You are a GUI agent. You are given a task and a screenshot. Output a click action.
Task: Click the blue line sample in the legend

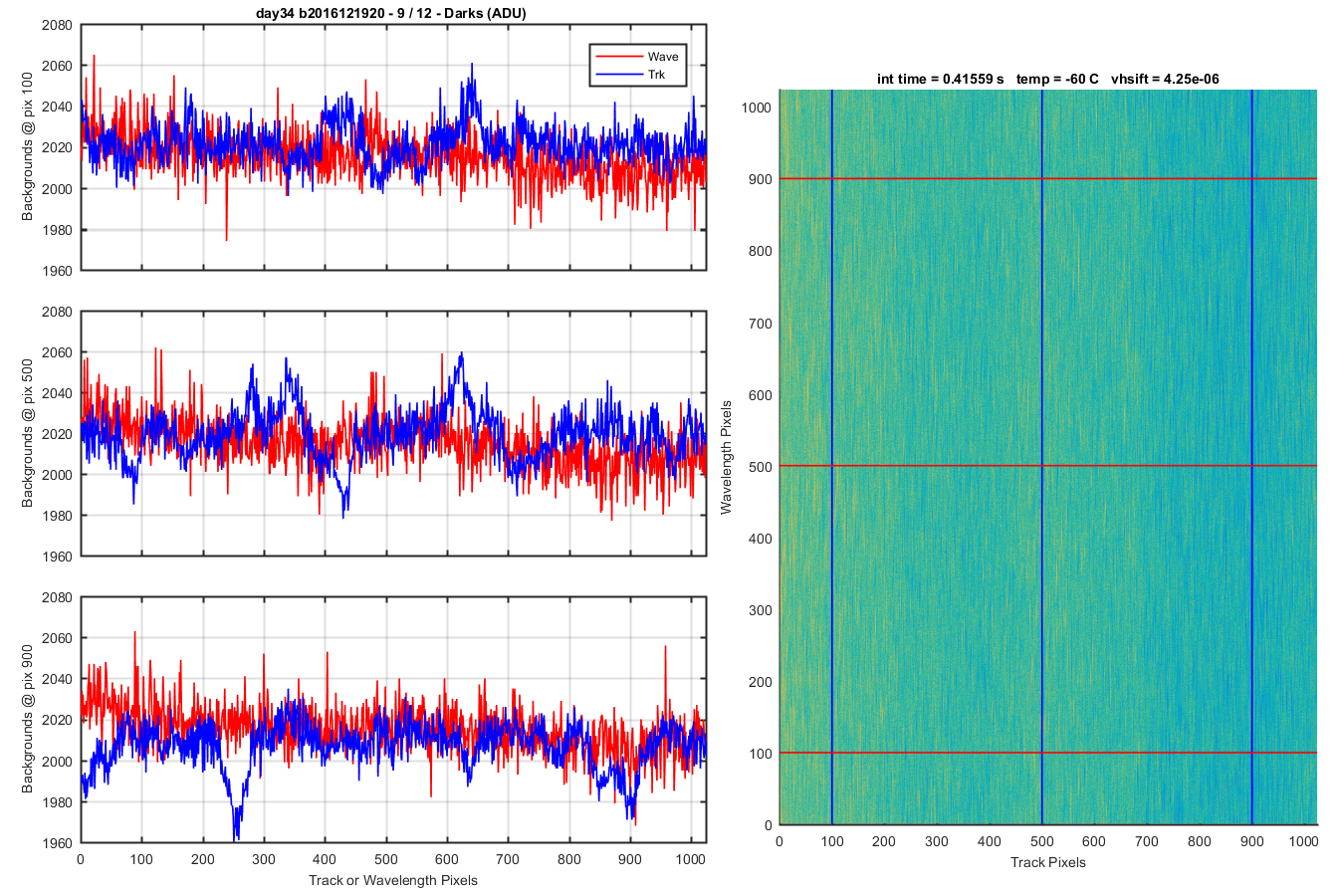618,75
